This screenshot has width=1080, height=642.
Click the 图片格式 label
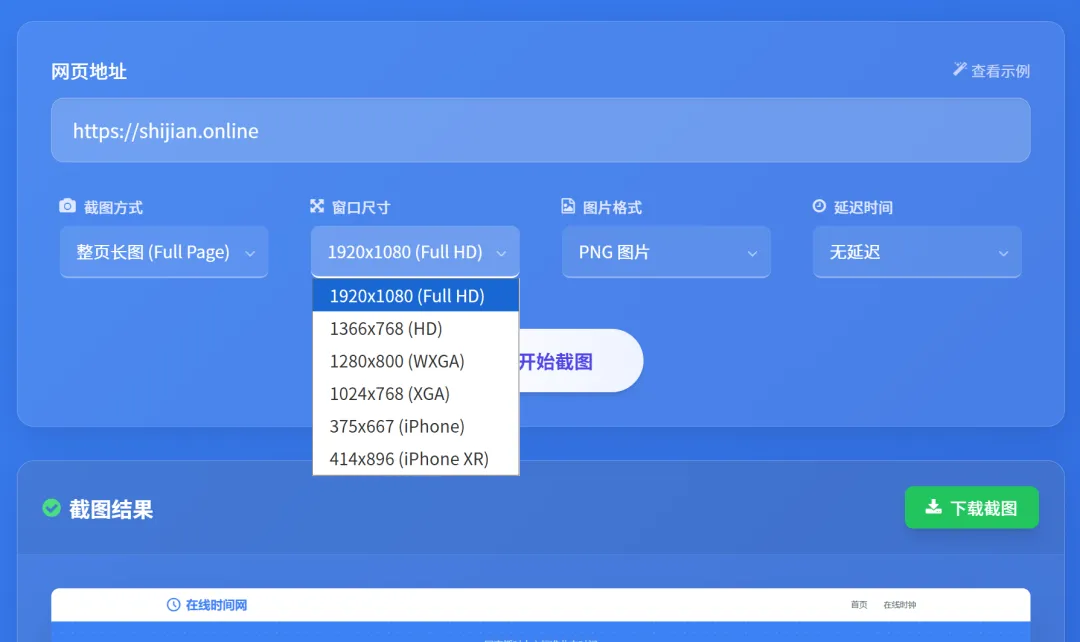pyautogui.click(x=612, y=207)
